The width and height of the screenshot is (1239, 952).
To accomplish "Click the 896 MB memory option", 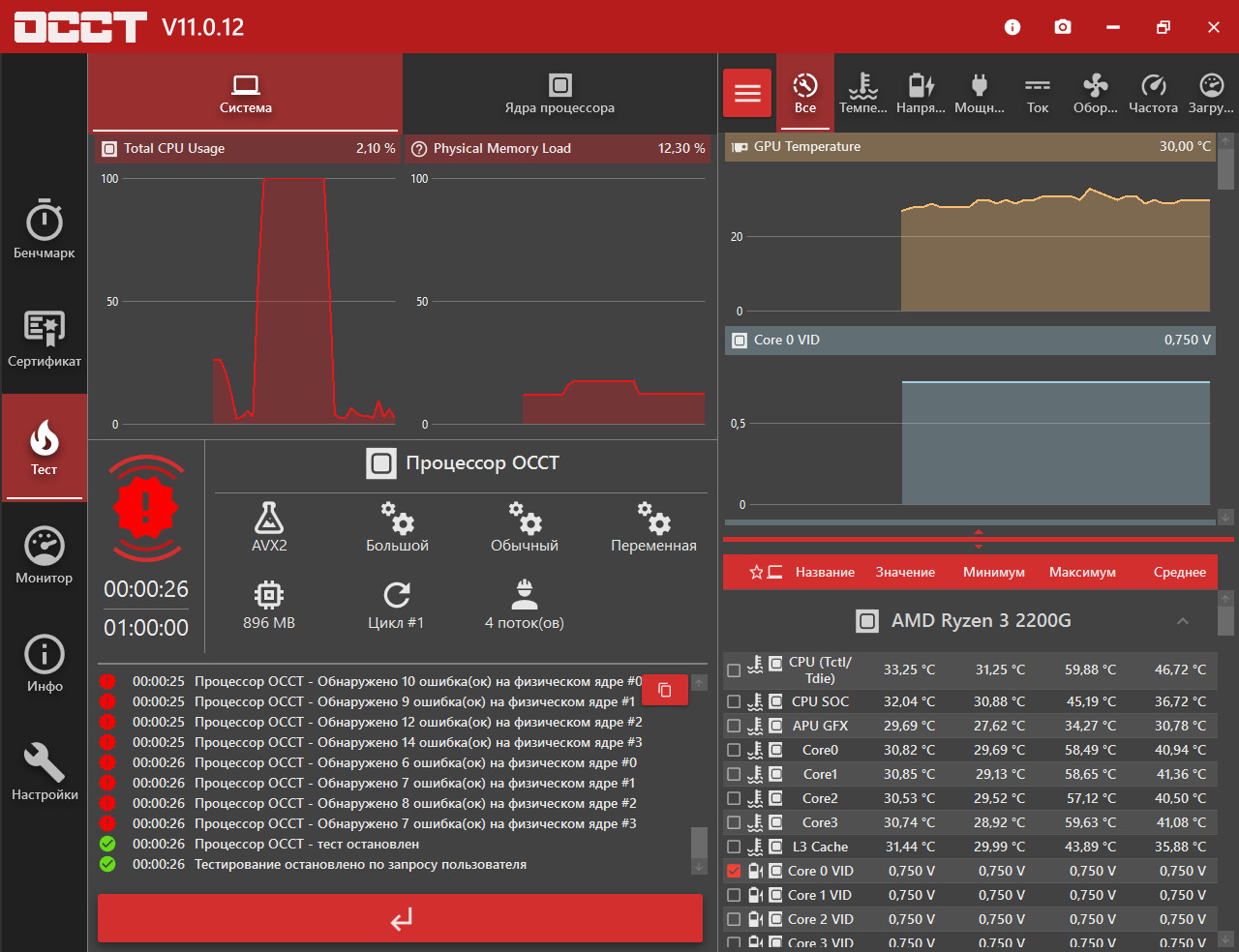I will click(269, 605).
